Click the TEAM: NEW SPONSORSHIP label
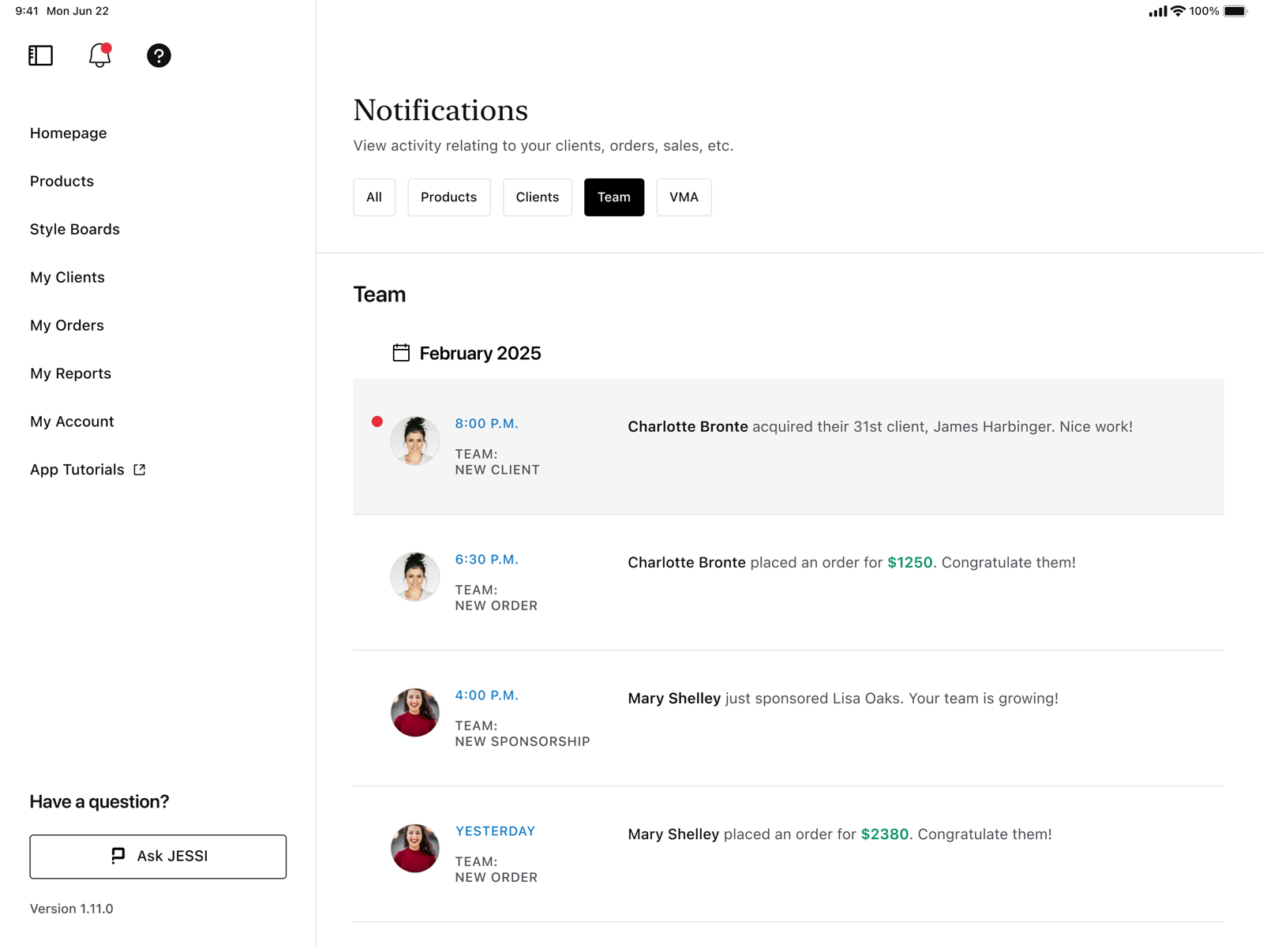This screenshot has width=1263, height=952. (x=523, y=733)
